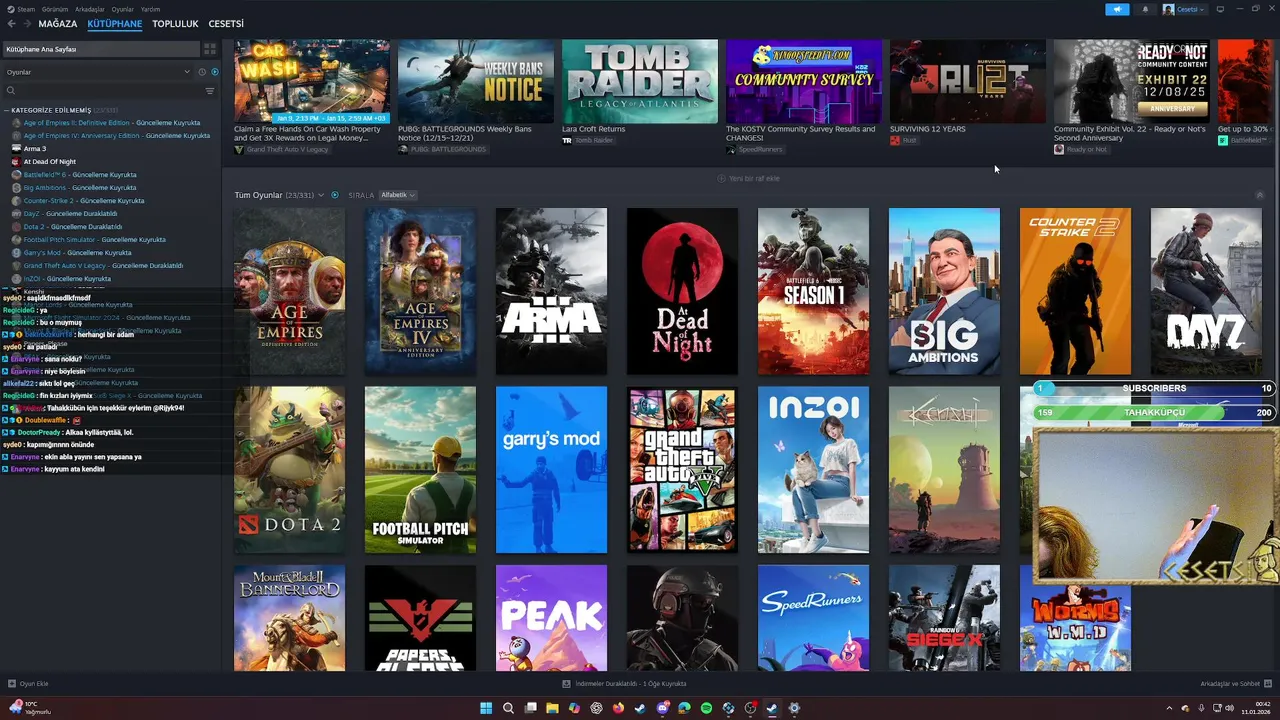Click the recent activity clock filter icon
1280x720 pixels.
202,72
